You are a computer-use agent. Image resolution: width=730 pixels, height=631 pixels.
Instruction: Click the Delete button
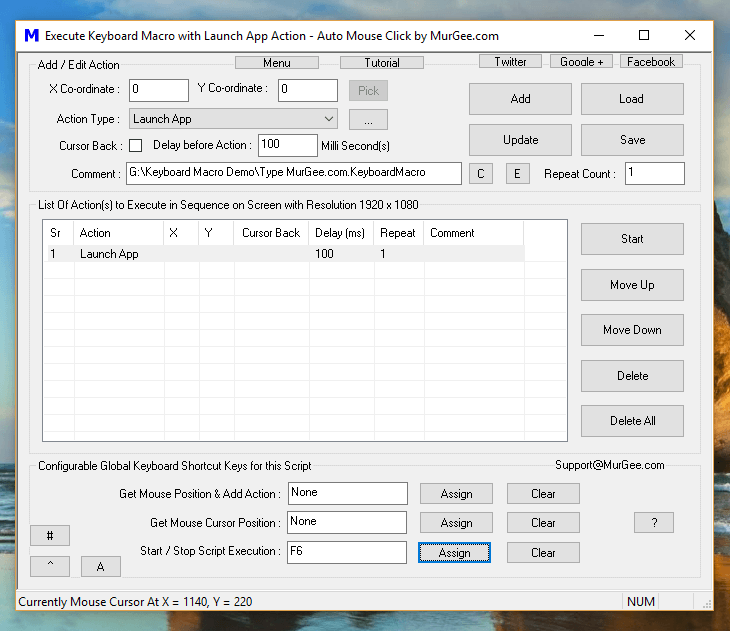[632, 375]
